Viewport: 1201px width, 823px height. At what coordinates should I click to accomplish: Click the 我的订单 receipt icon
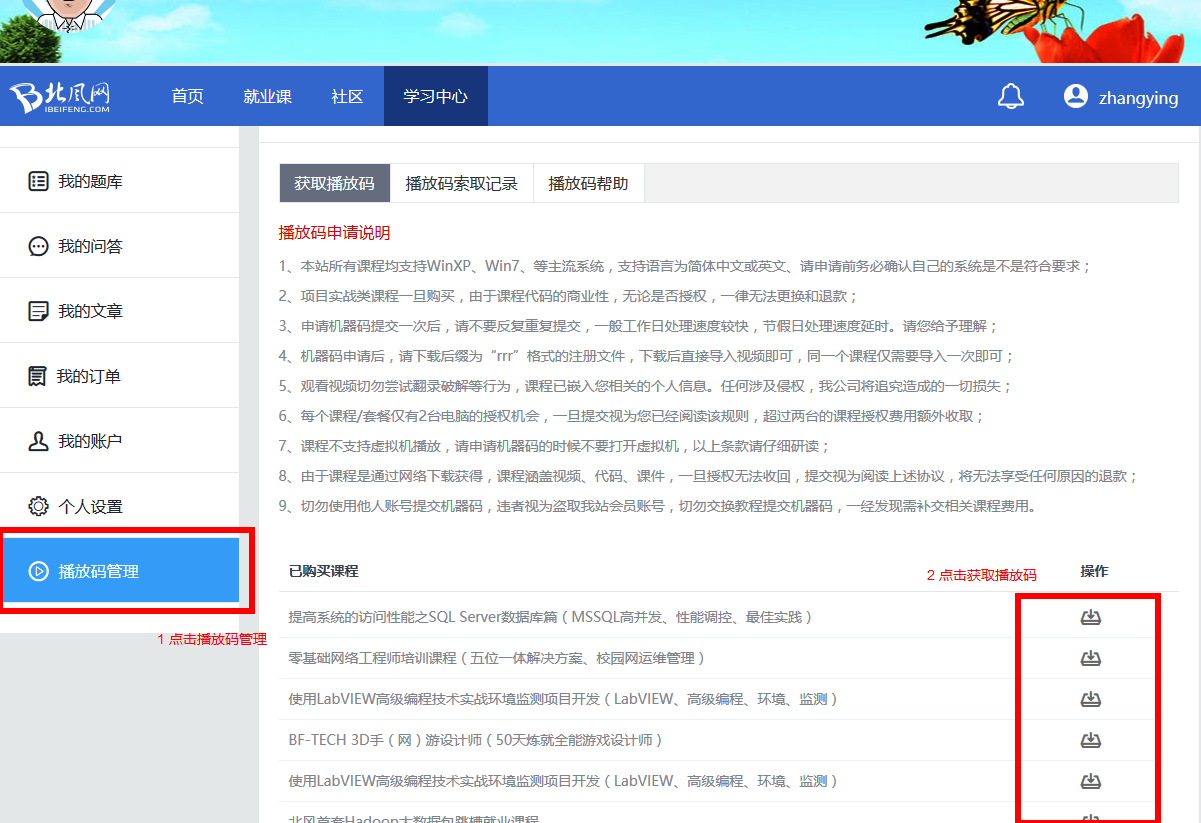tap(38, 376)
